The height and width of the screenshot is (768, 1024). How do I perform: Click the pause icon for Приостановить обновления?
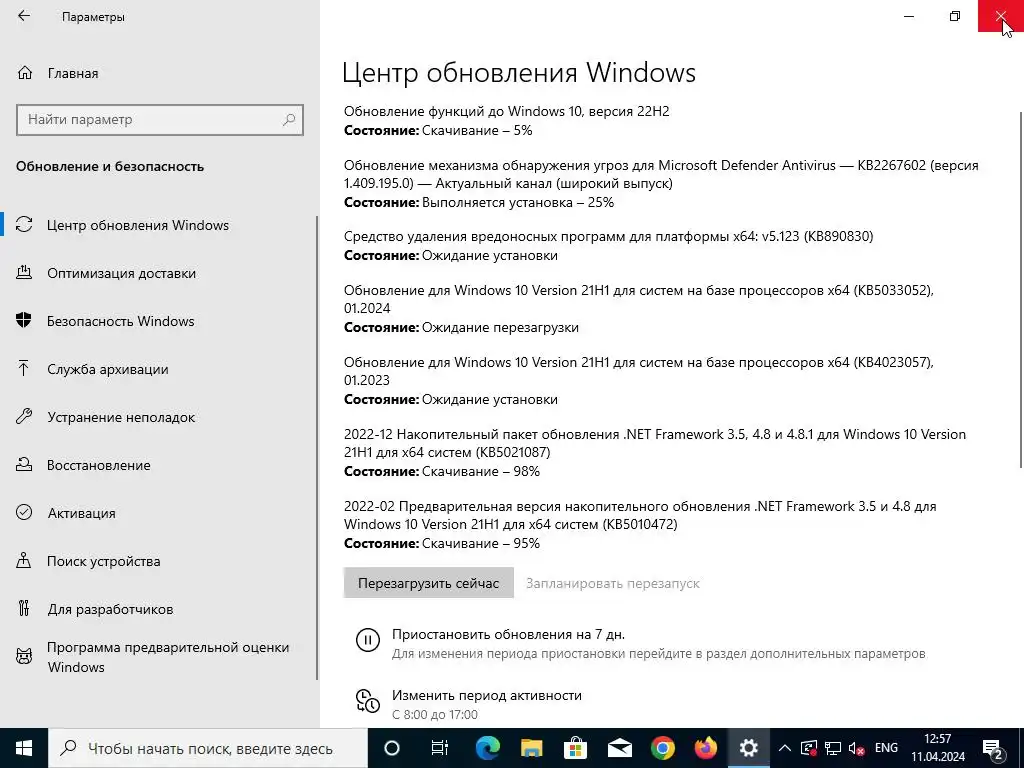pyautogui.click(x=368, y=640)
